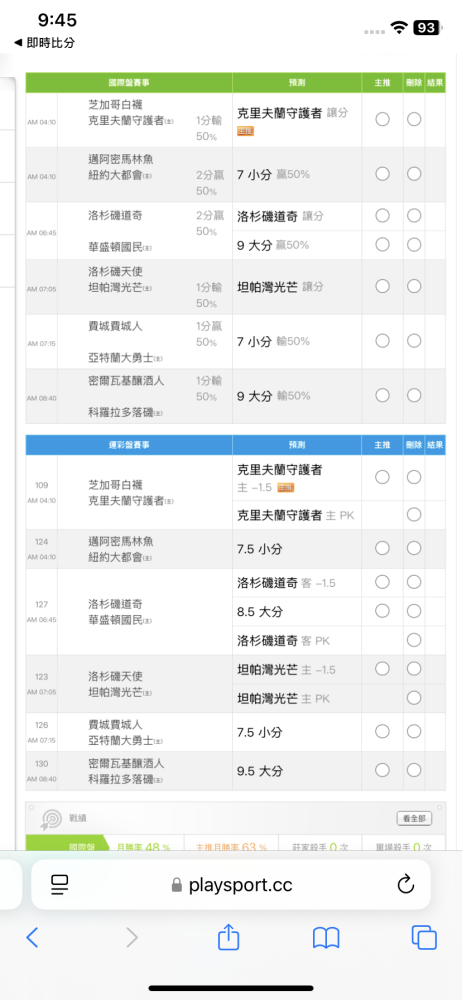
Task: Select 主推 radio for 9.5 大分
Action: pyautogui.click(x=382, y=770)
